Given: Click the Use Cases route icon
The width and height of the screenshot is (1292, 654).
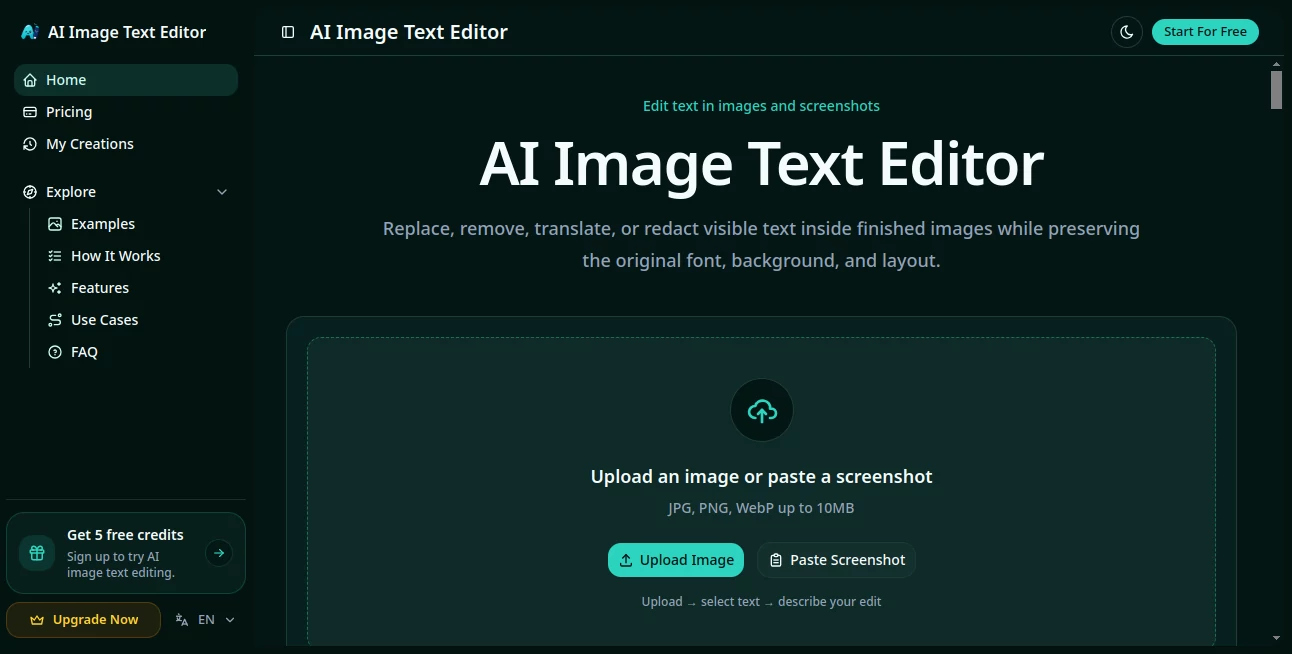Looking at the screenshot, I should 55,320.
